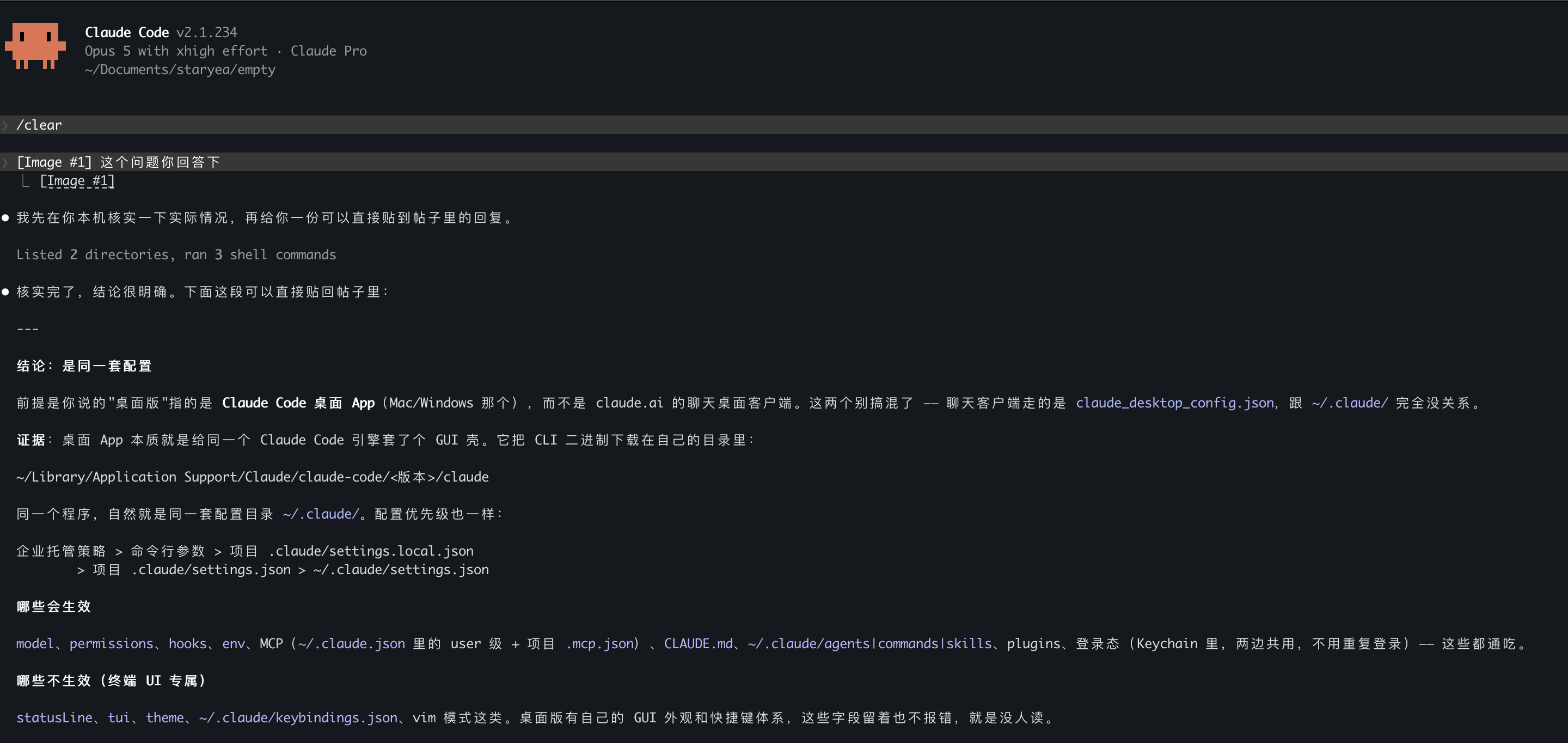The width and height of the screenshot is (1568, 743).
Task: Click the ~/.claude/agents|commands|skills reference
Action: coord(870,644)
